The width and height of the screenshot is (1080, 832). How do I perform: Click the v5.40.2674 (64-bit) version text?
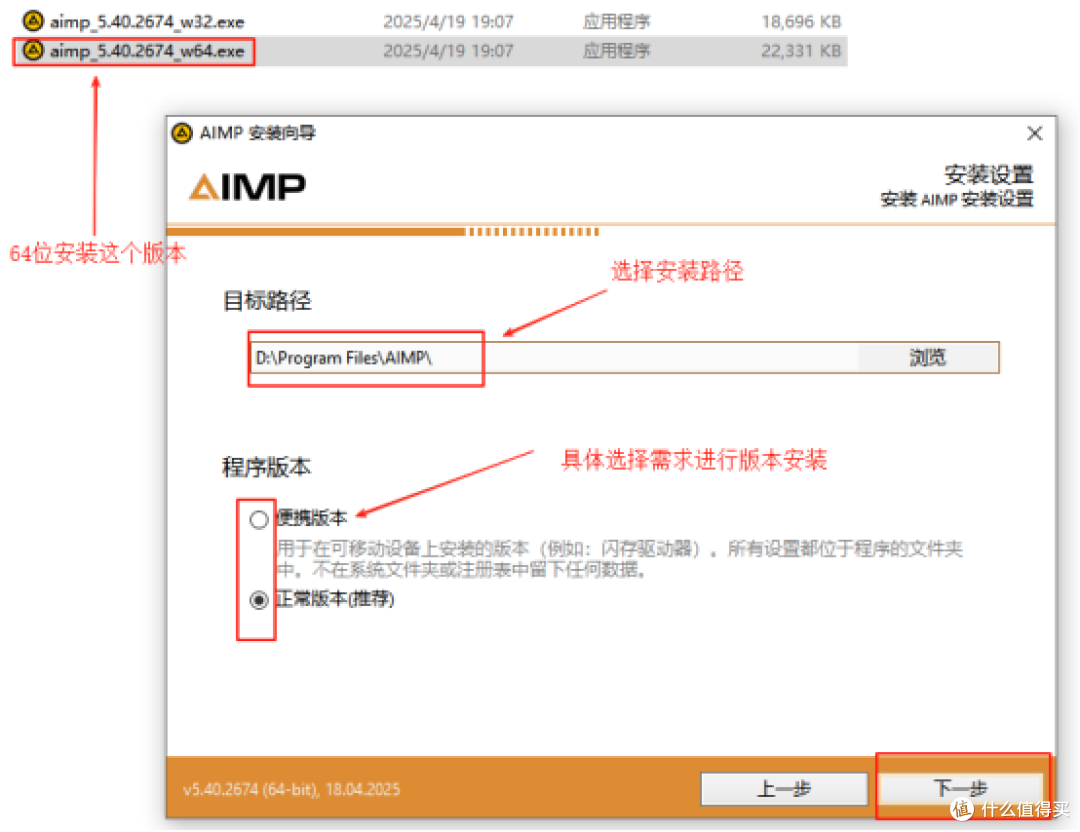(291, 789)
